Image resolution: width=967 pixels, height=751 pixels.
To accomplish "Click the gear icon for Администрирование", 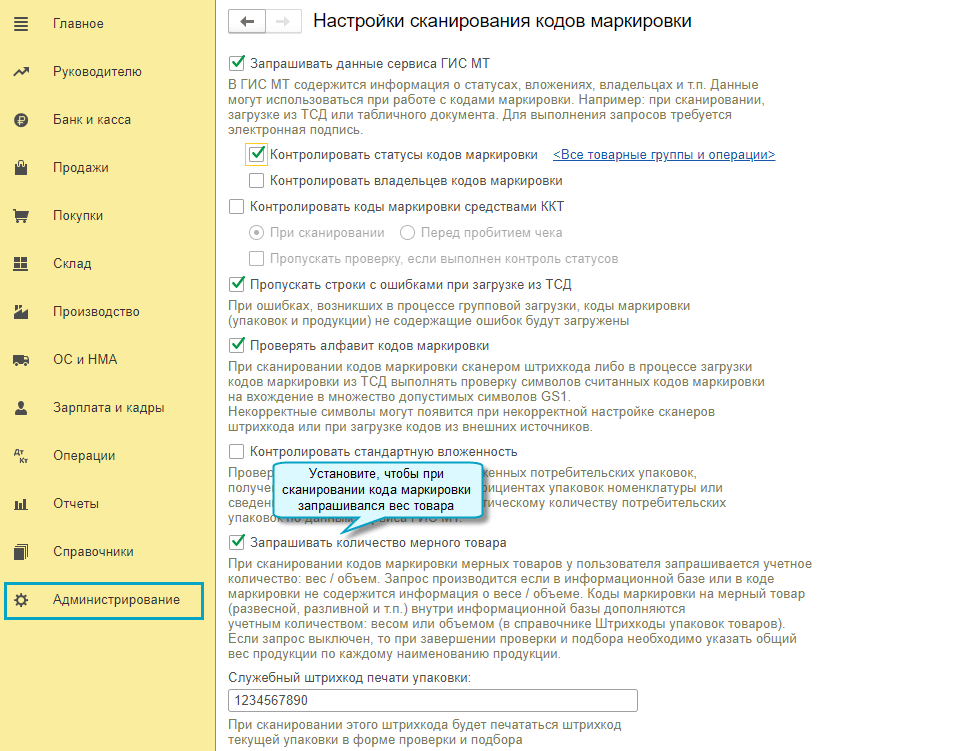I will click(21, 600).
